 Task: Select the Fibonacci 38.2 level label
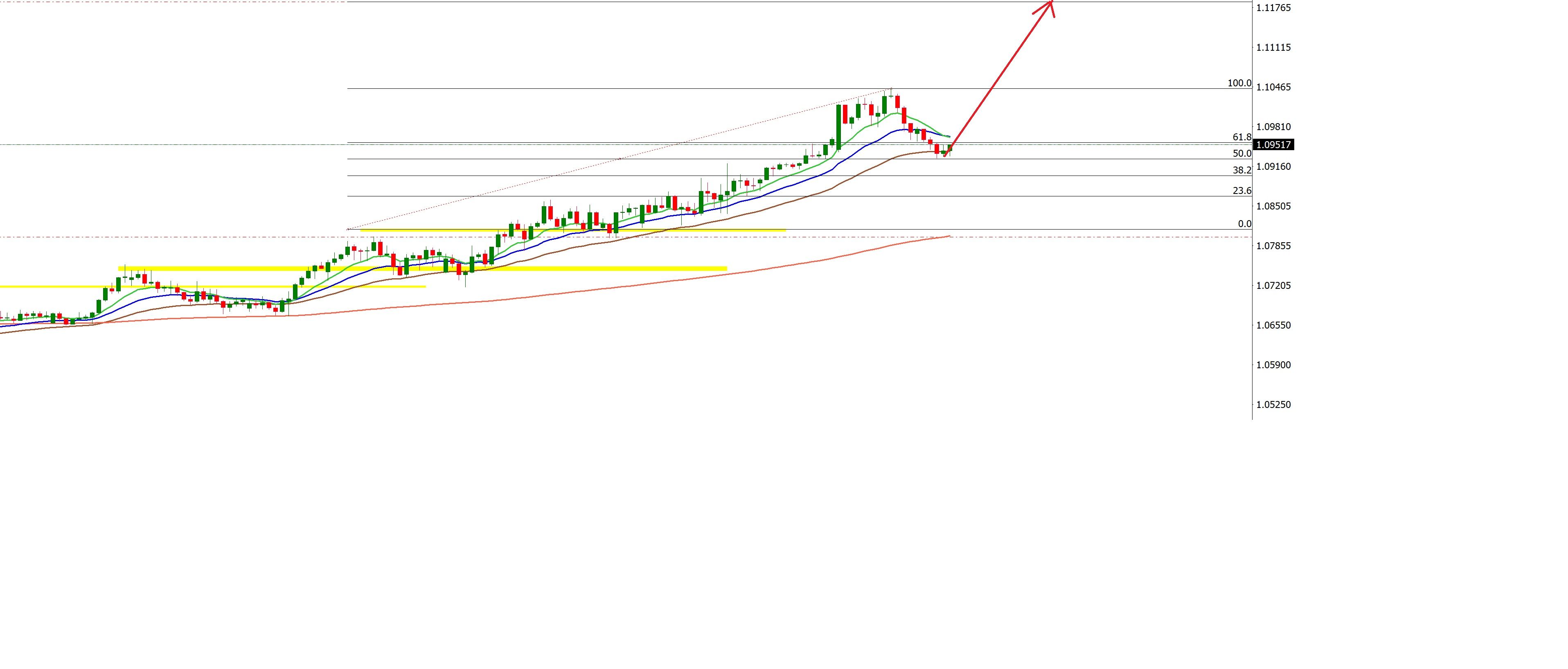coord(1242,171)
